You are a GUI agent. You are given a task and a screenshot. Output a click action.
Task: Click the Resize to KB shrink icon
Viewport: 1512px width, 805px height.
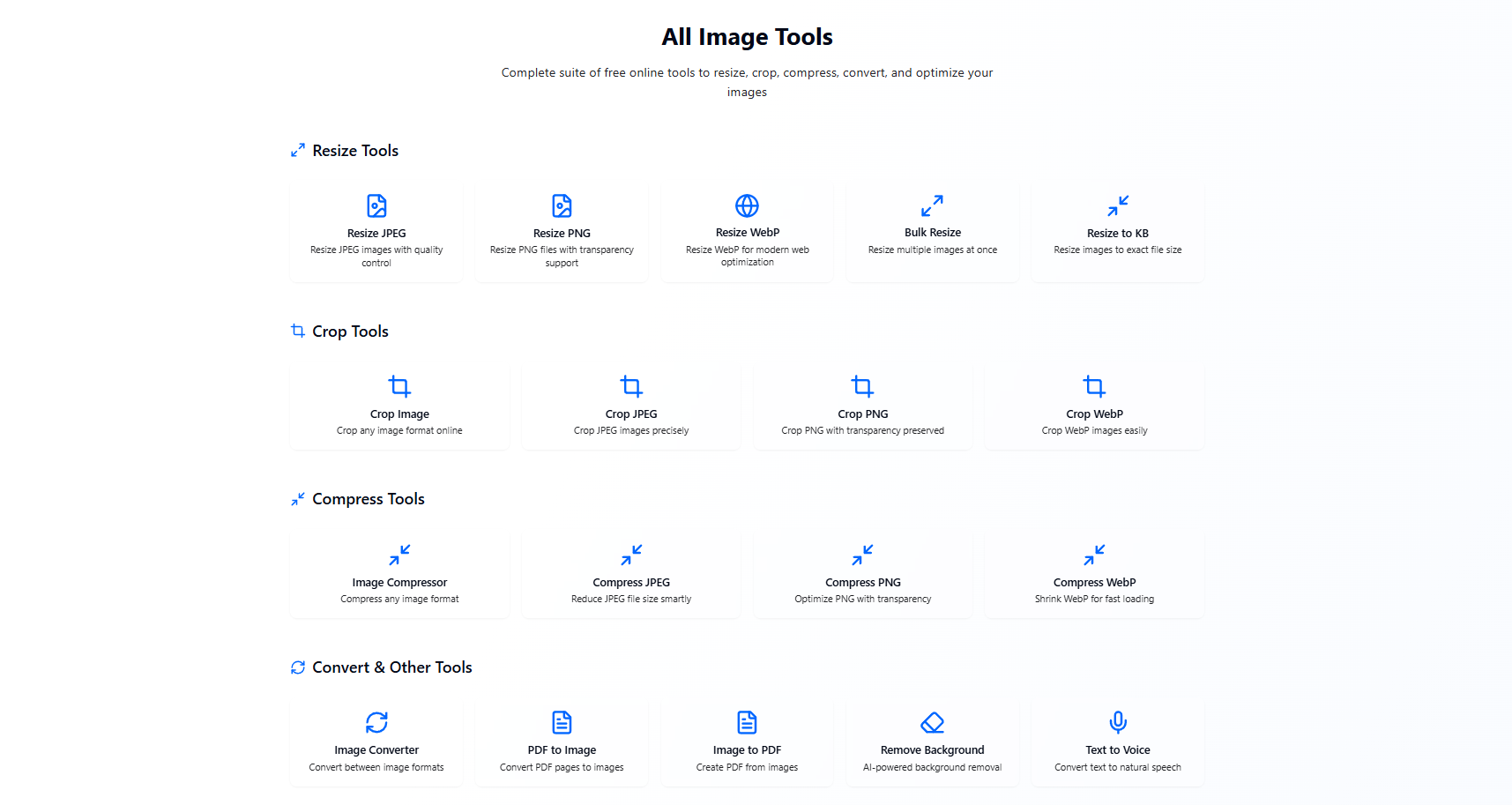1117,206
